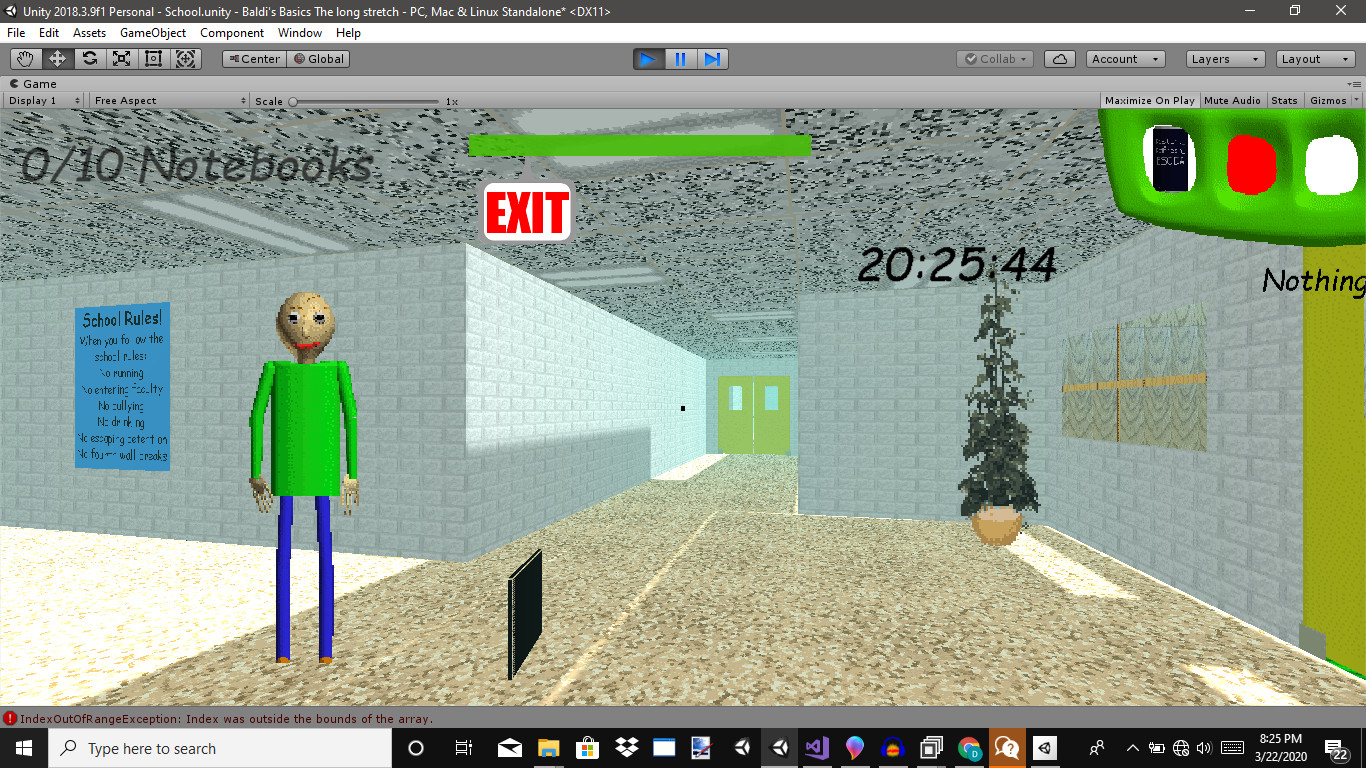Open the Windows Start menu
This screenshot has width=1366, height=768.
coord(24,748)
